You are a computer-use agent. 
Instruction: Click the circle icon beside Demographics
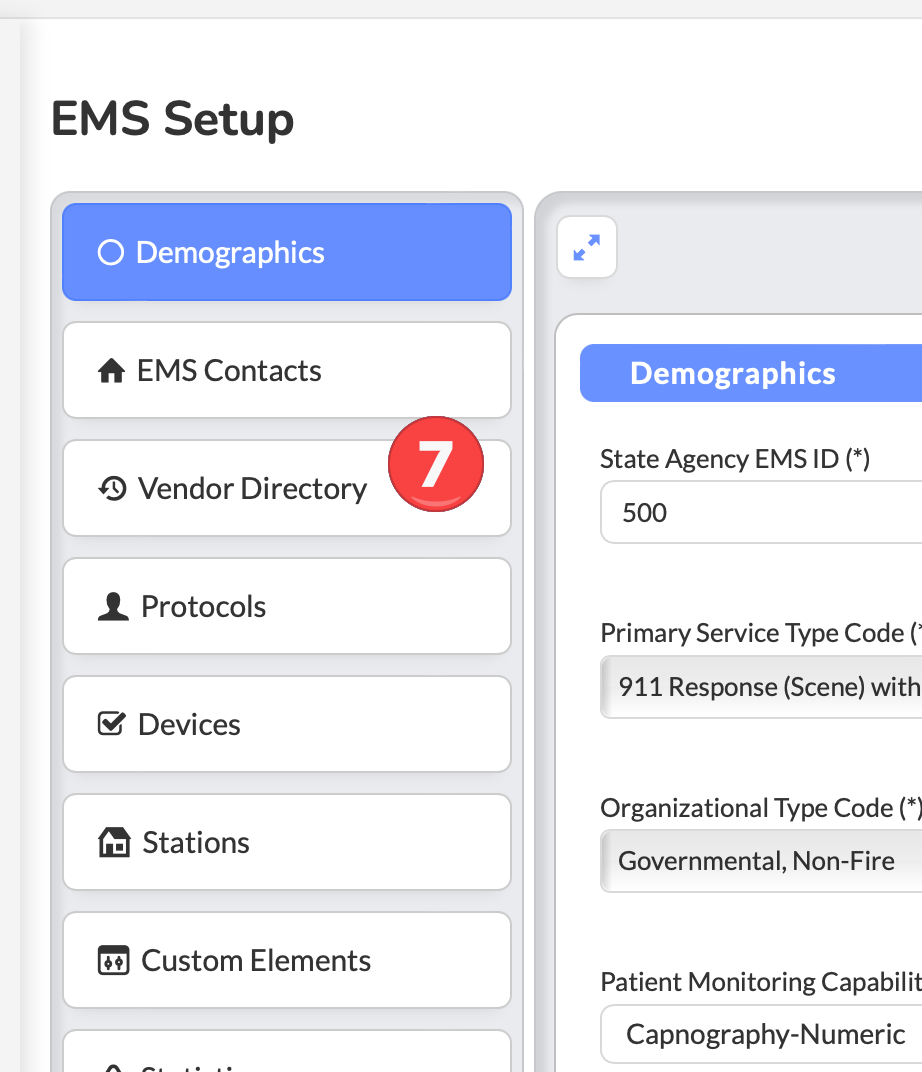(x=109, y=252)
